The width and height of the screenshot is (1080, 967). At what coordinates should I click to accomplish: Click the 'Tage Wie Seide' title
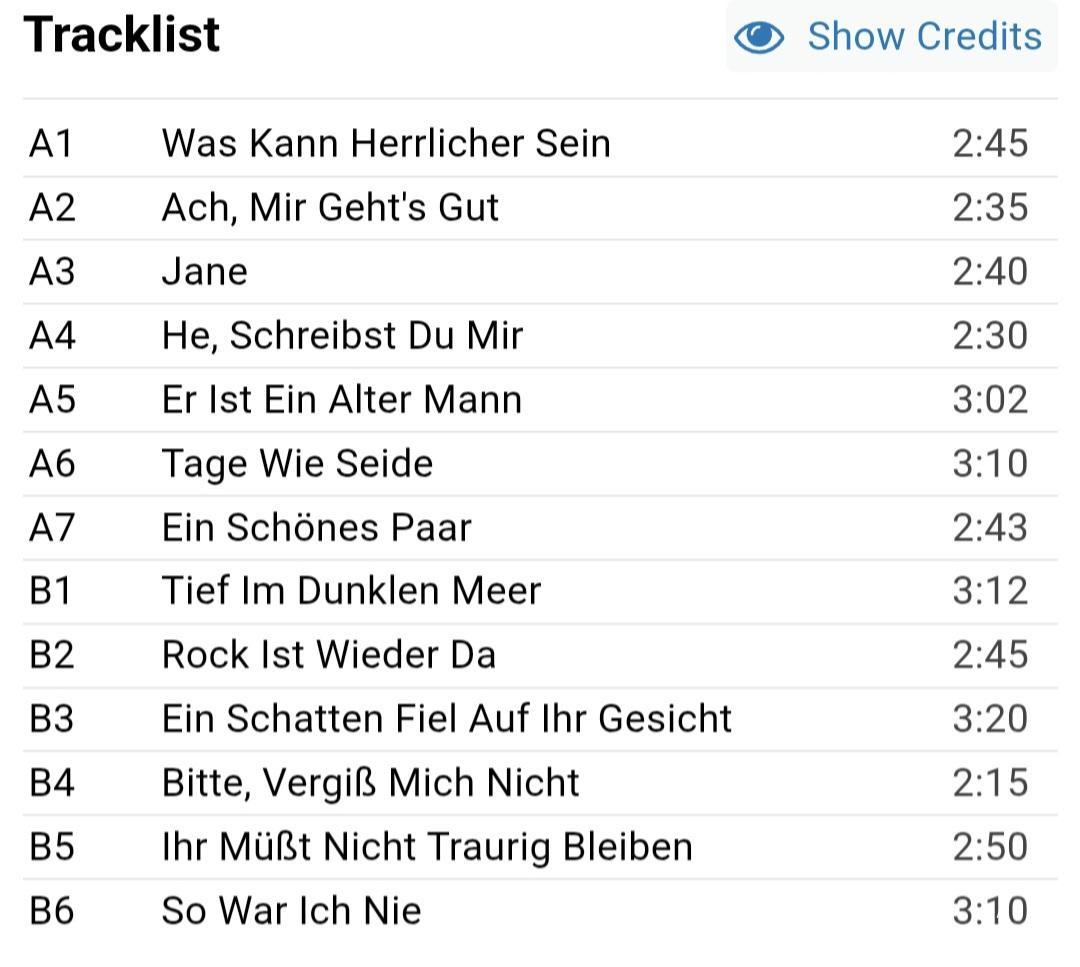click(x=297, y=463)
